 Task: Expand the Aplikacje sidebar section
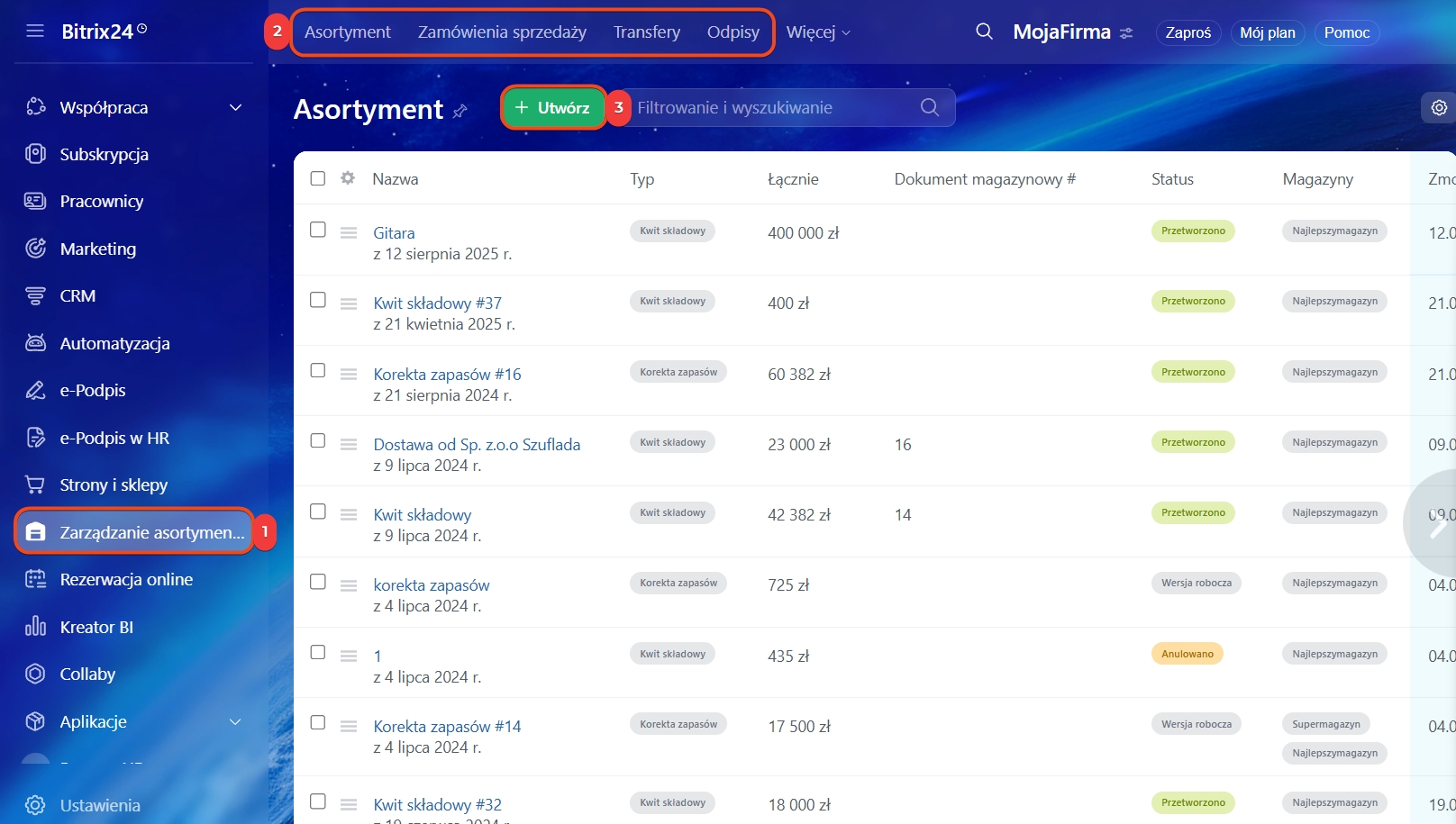click(235, 722)
